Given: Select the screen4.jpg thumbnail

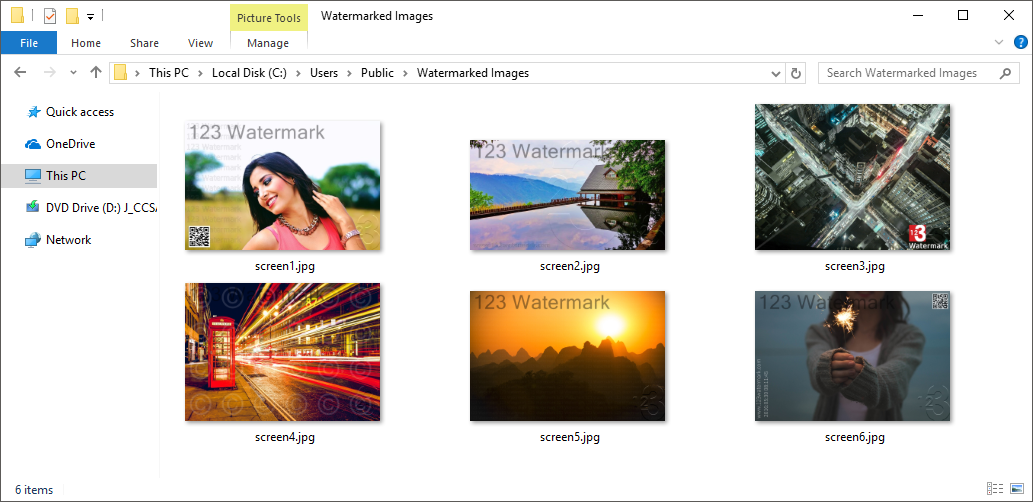Looking at the screenshot, I should pyautogui.click(x=283, y=352).
